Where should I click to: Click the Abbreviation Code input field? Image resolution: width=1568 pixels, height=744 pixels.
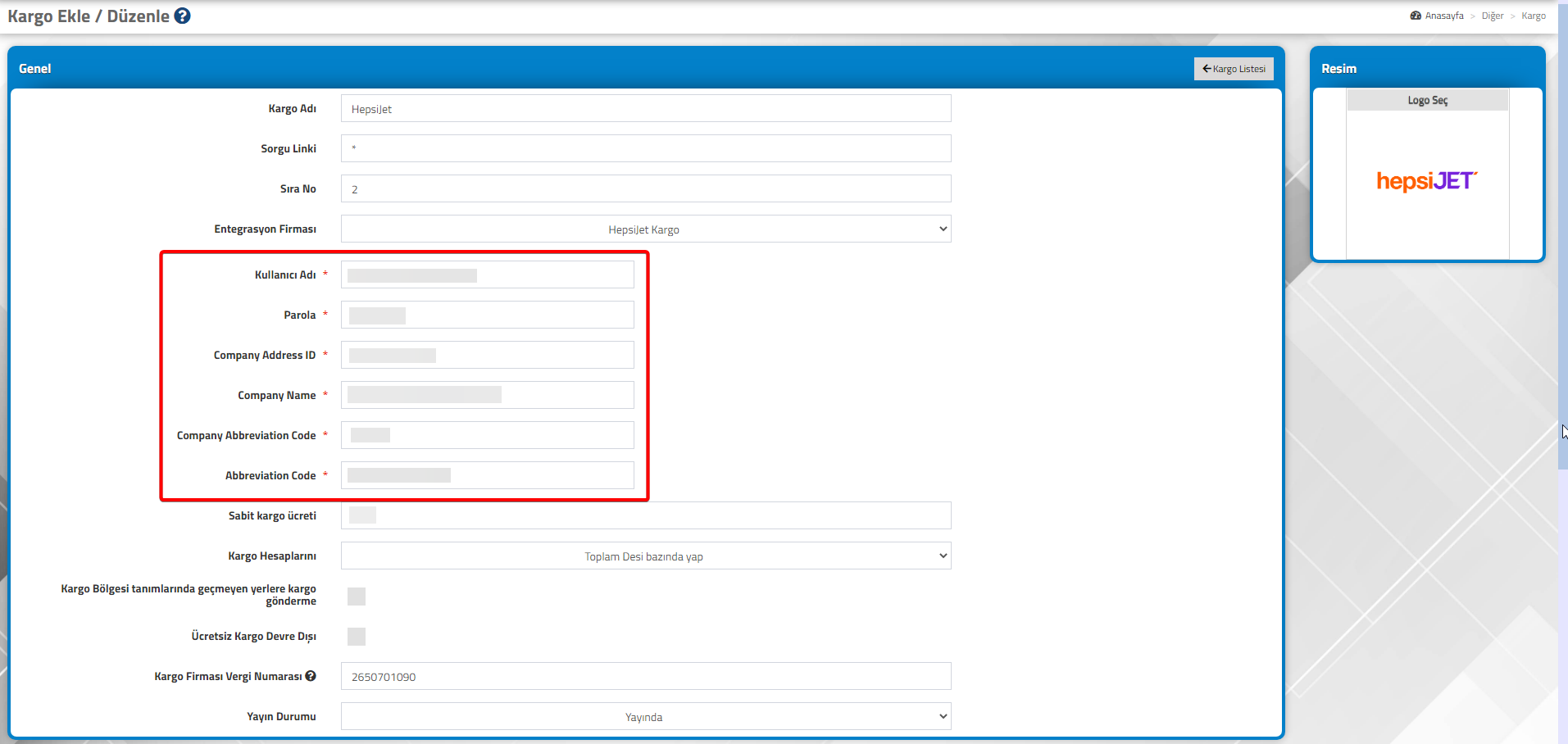pos(488,475)
